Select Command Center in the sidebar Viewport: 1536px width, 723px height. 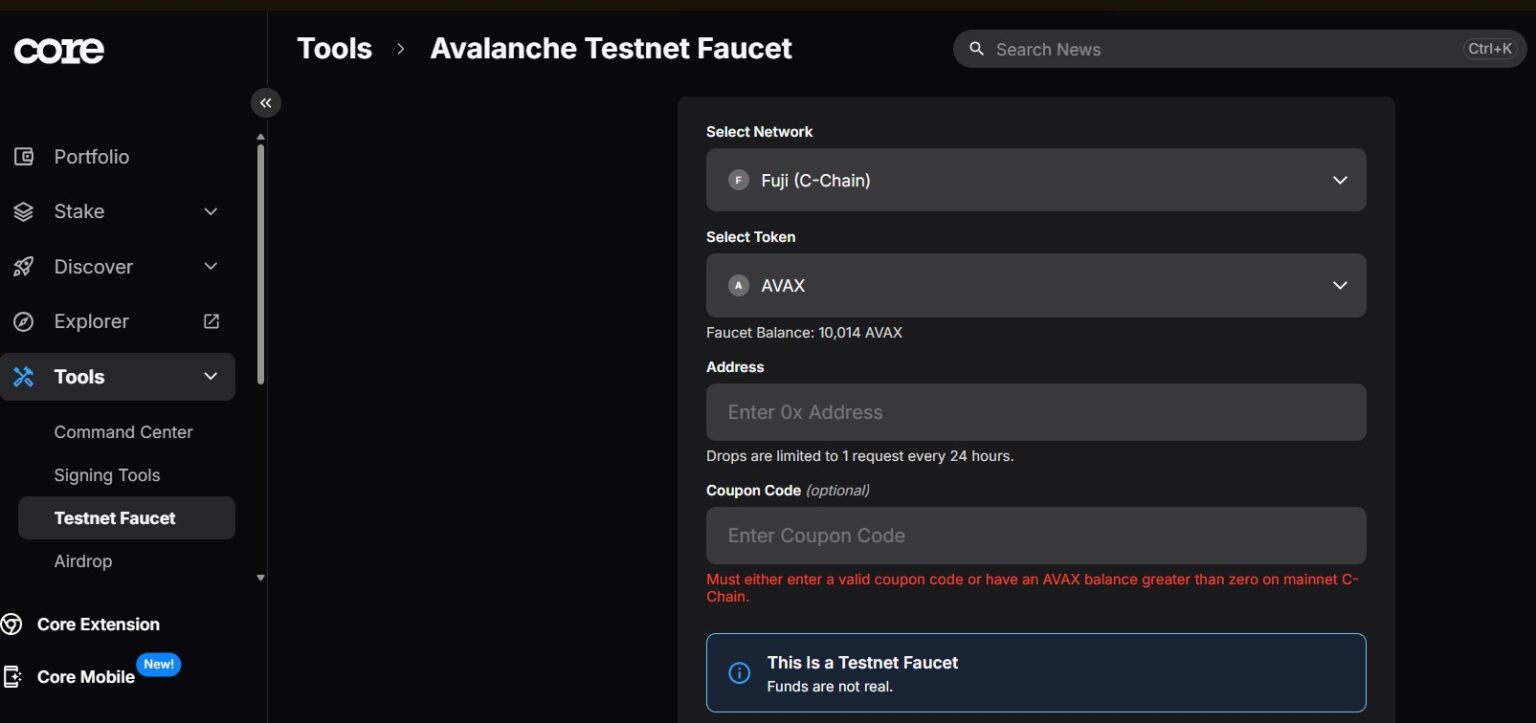(123, 431)
